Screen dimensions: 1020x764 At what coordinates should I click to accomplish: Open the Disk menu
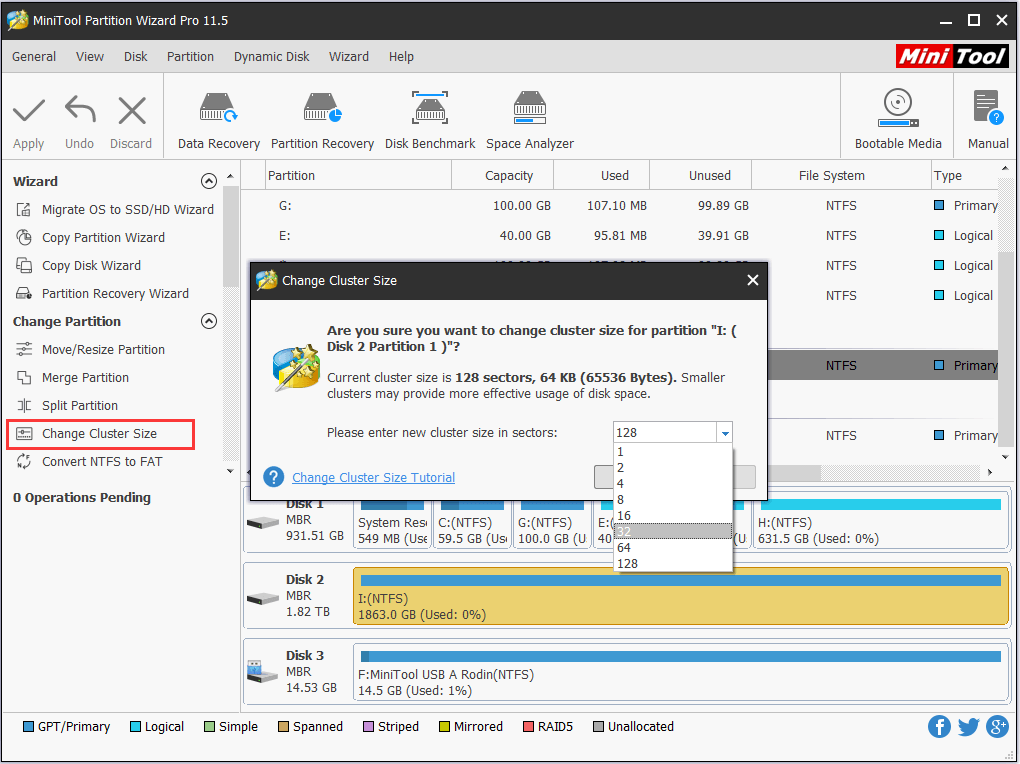pos(135,57)
